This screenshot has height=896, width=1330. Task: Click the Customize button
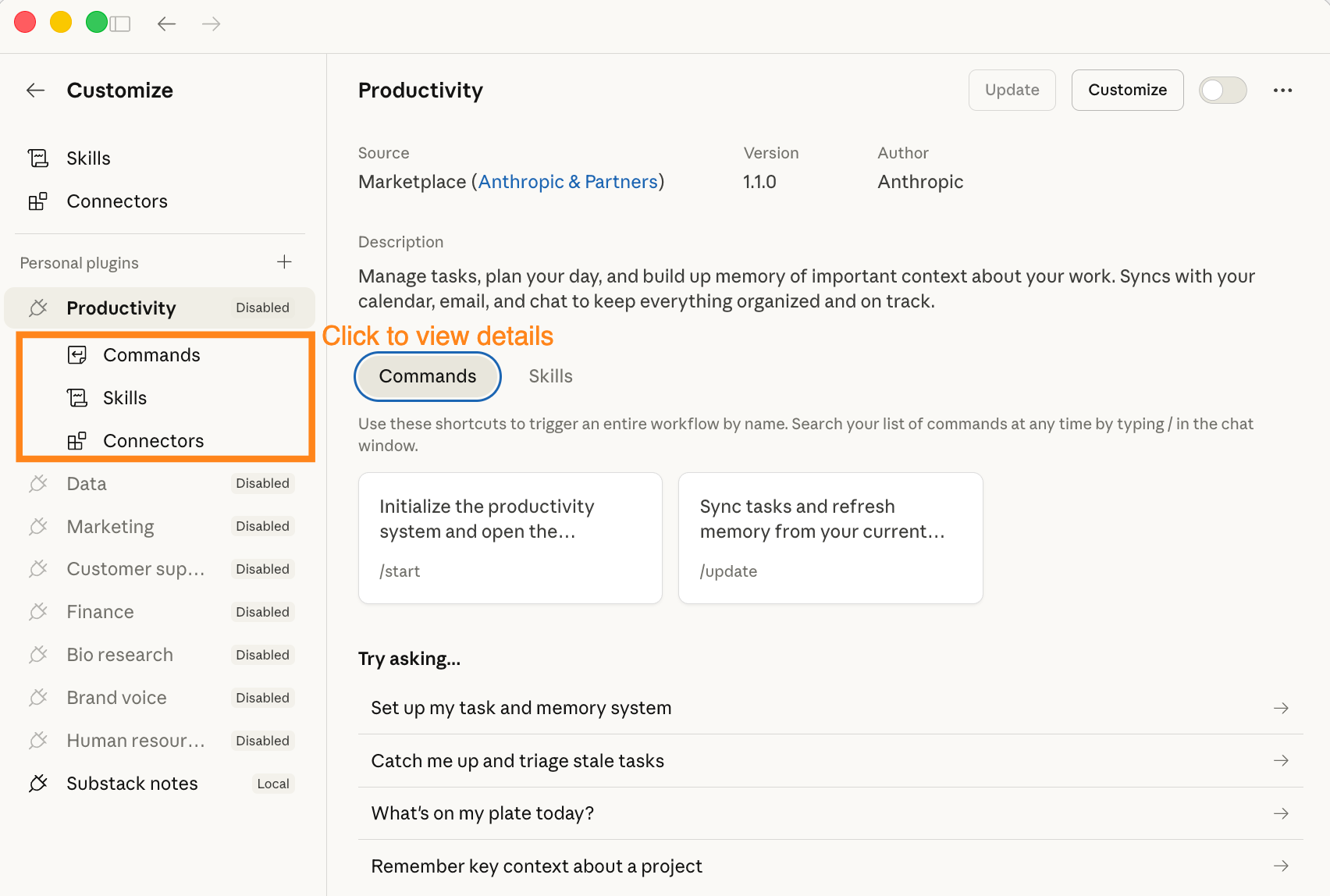(1127, 91)
